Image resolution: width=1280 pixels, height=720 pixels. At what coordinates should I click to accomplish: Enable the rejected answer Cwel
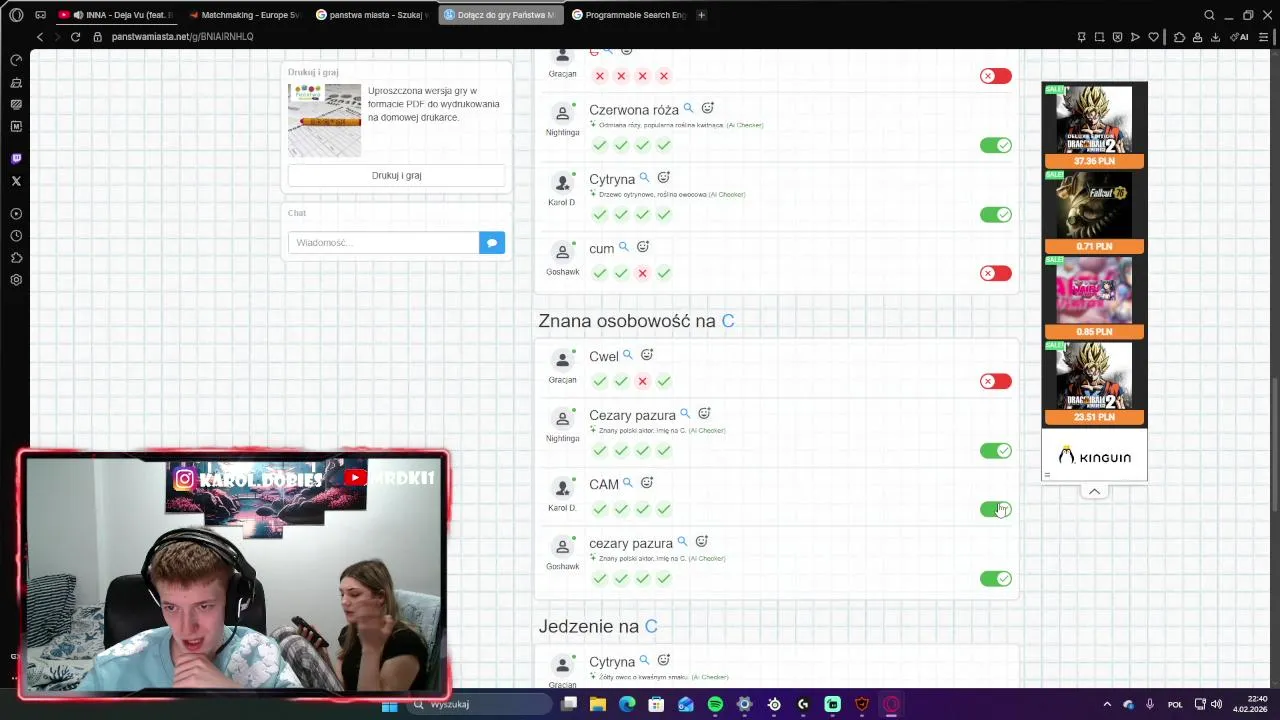[x=996, y=381]
